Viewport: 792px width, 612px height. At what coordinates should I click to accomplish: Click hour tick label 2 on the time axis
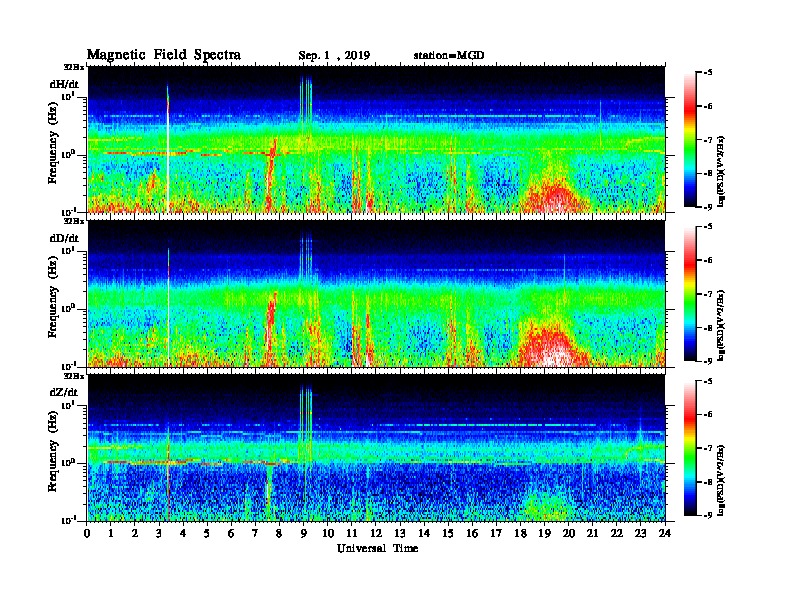coord(135,533)
